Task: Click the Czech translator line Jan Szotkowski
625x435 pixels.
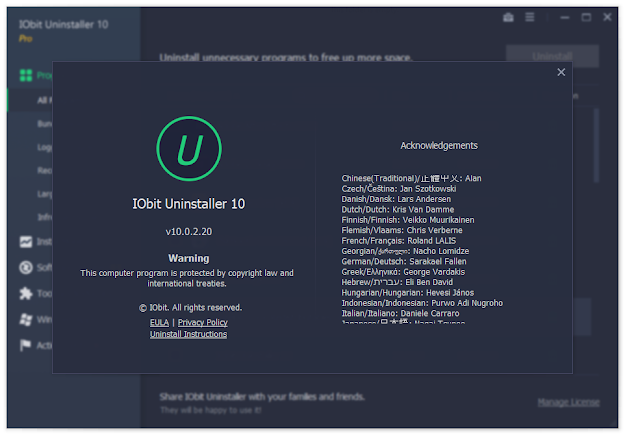Action: click(x=399, y=189)
